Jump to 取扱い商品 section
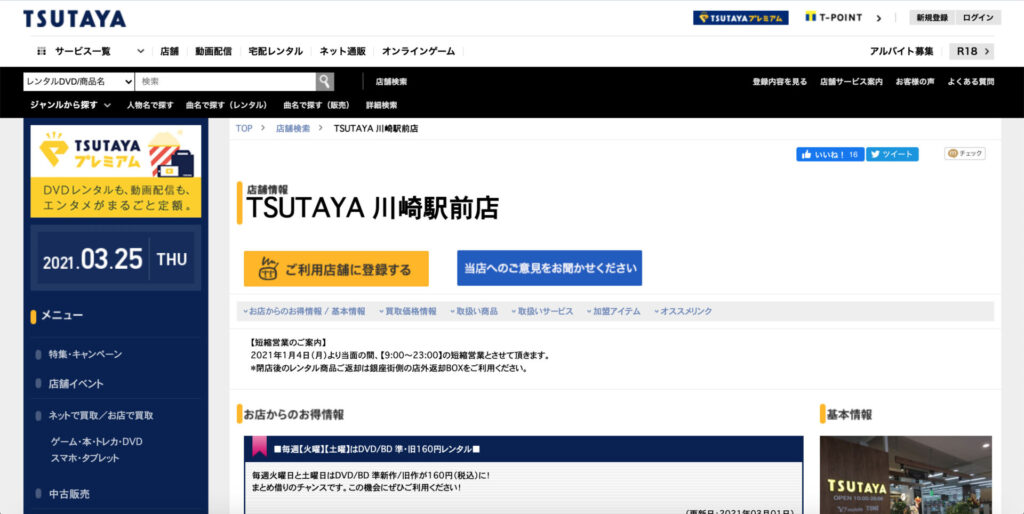The height and width of the screenshot is (514, 1024). pyautogui.click(x=474, y=312)
